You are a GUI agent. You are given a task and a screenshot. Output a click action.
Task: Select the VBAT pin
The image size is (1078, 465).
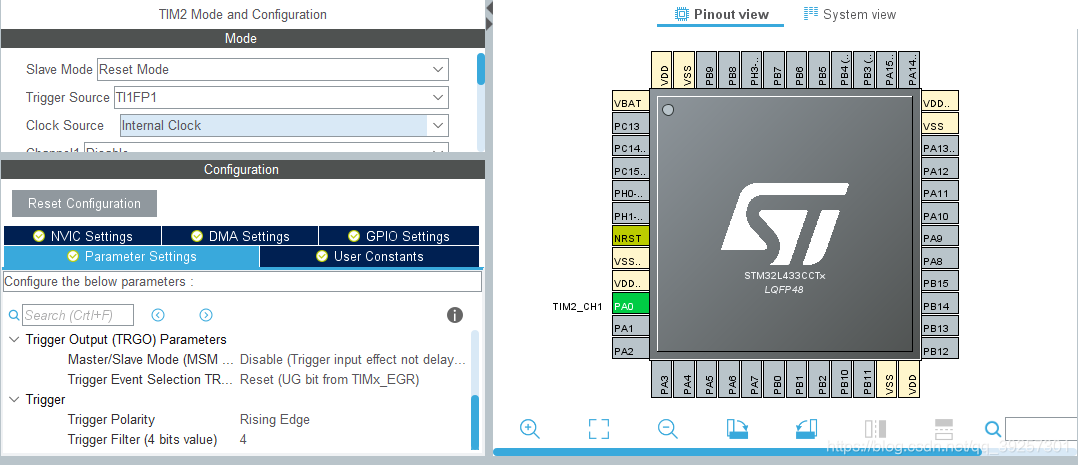(x=630, y=102)
